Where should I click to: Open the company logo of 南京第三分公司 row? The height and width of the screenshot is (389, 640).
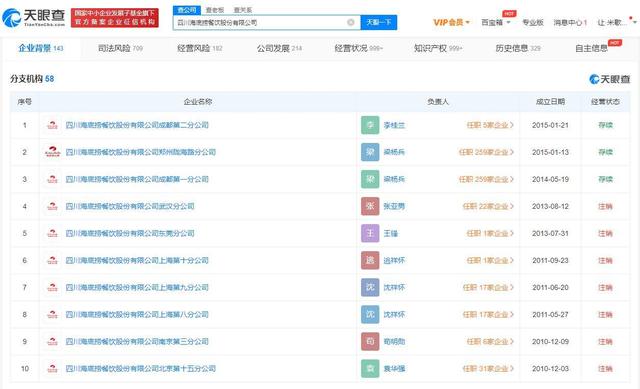tap(52, 341)
